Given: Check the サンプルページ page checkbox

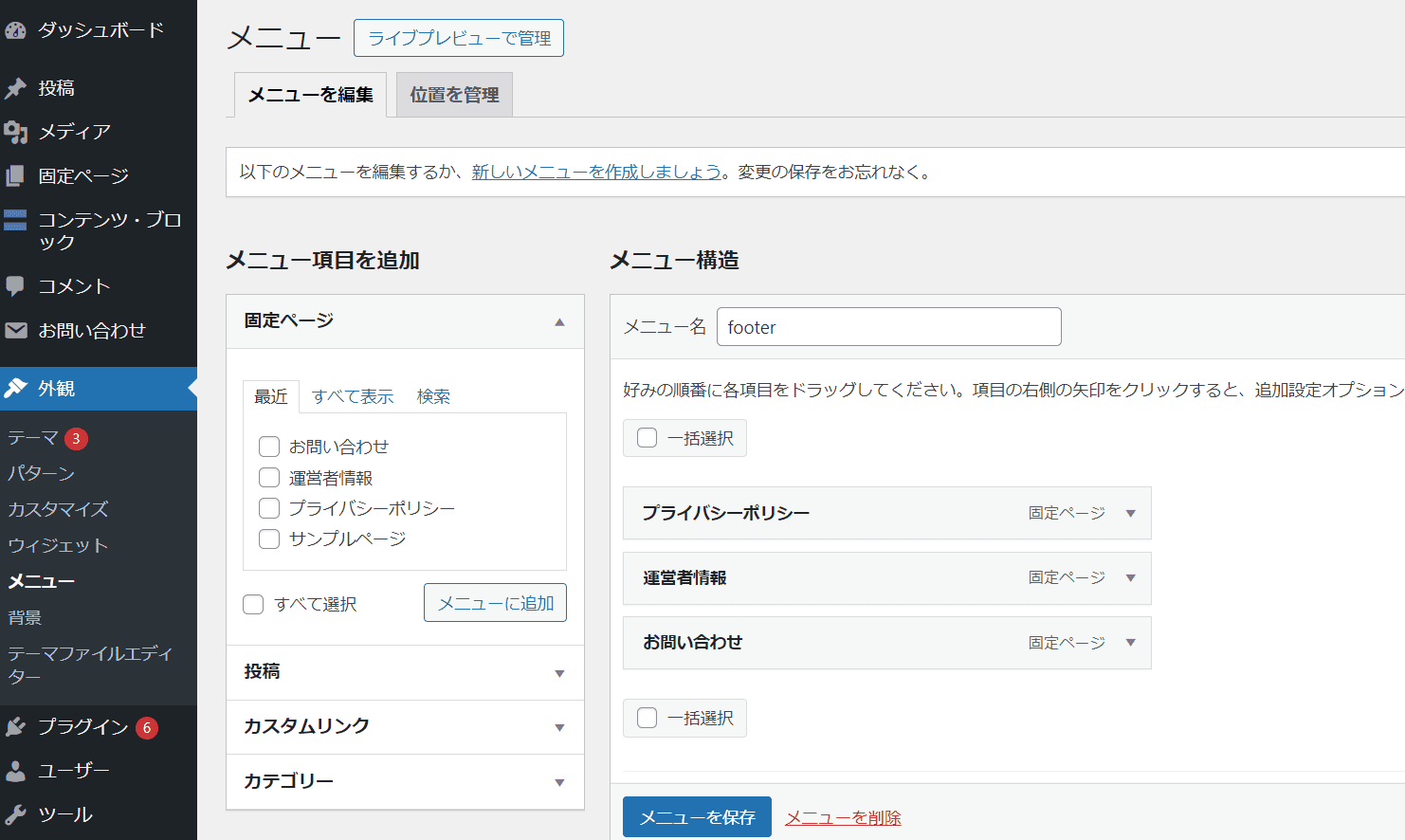Looking at the screenshot, I should [x=269, y=539].
